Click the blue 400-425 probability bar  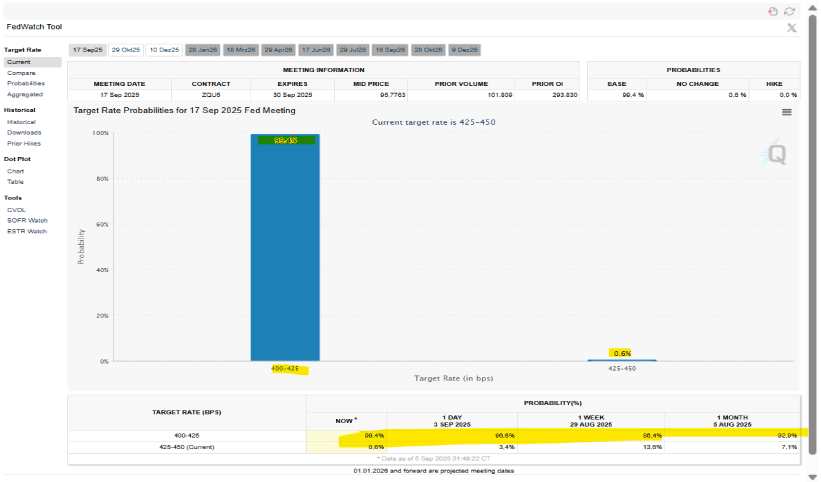coord(285,250)
